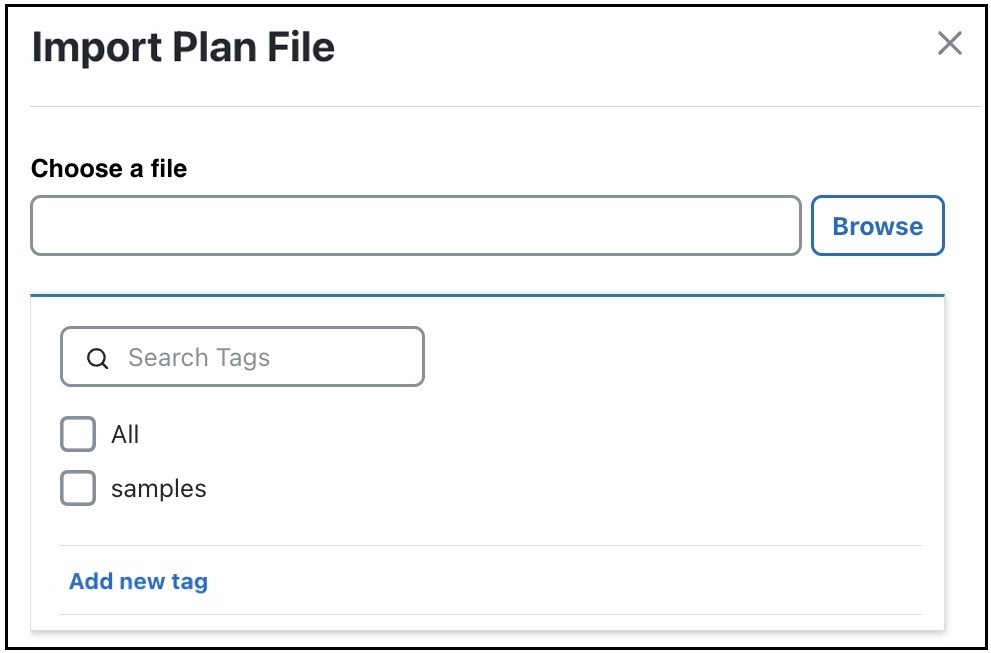
Task: Select the checkbox beside samples
Action: [x=78, y=488]
